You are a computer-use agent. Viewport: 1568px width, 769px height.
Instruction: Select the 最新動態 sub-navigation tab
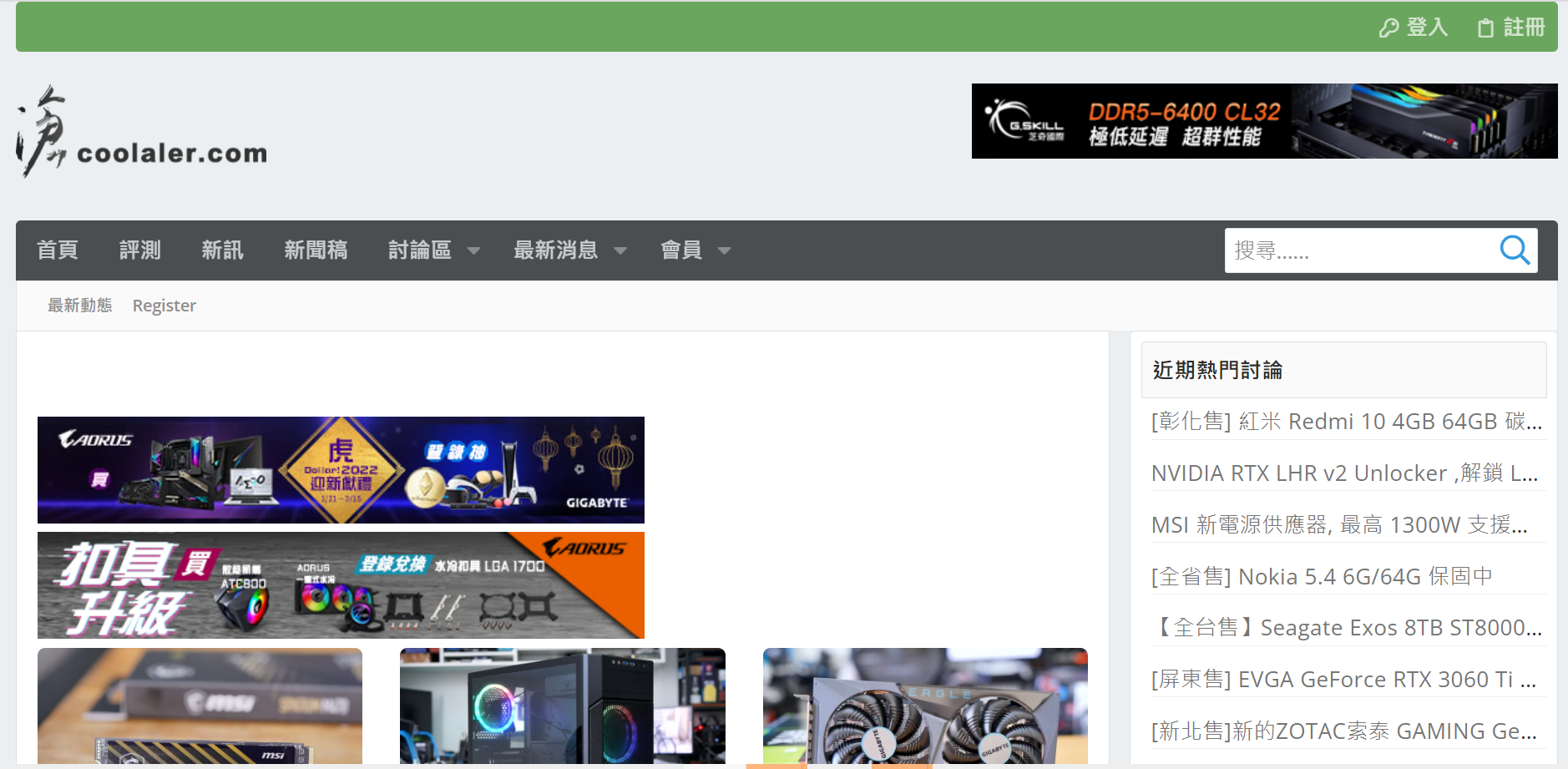click(x=79, y=306)
